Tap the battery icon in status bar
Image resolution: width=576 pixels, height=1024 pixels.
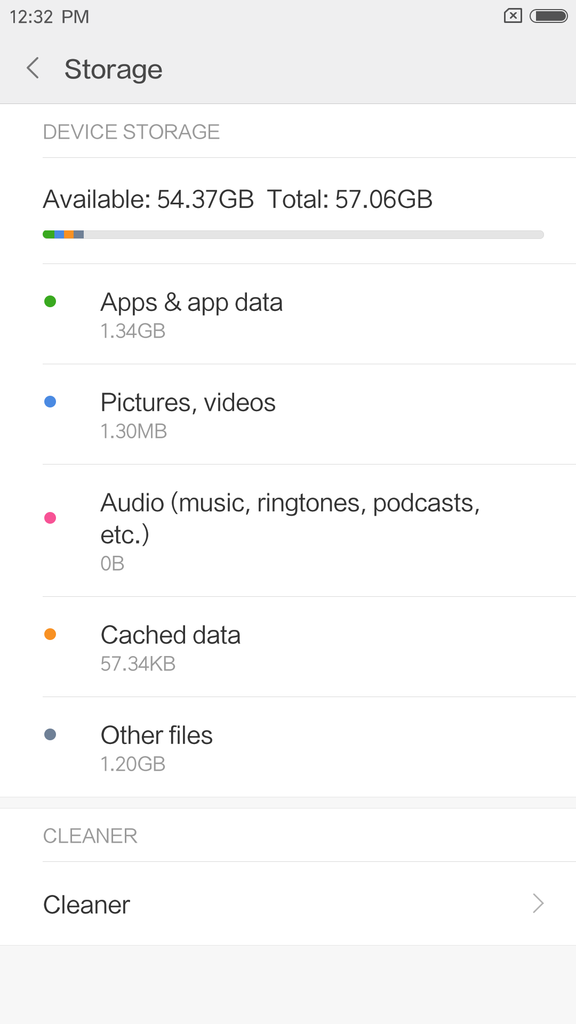coord(549,16)
